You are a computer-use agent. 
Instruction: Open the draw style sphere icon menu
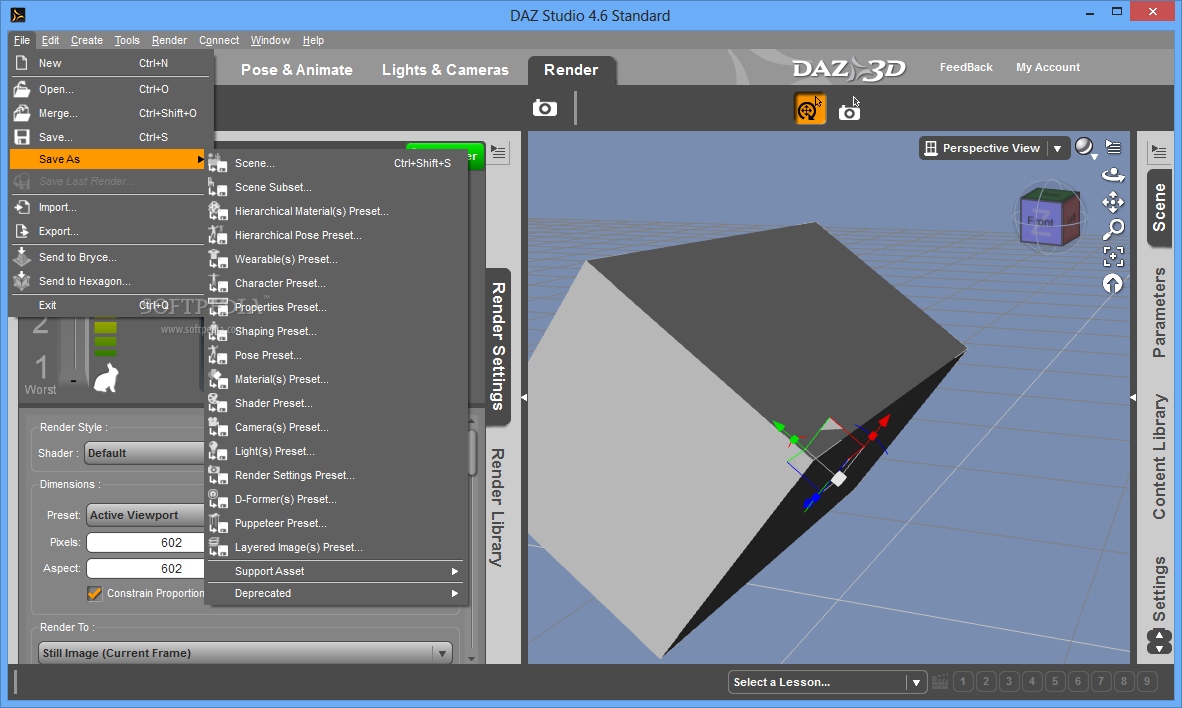click(1085, 148)
